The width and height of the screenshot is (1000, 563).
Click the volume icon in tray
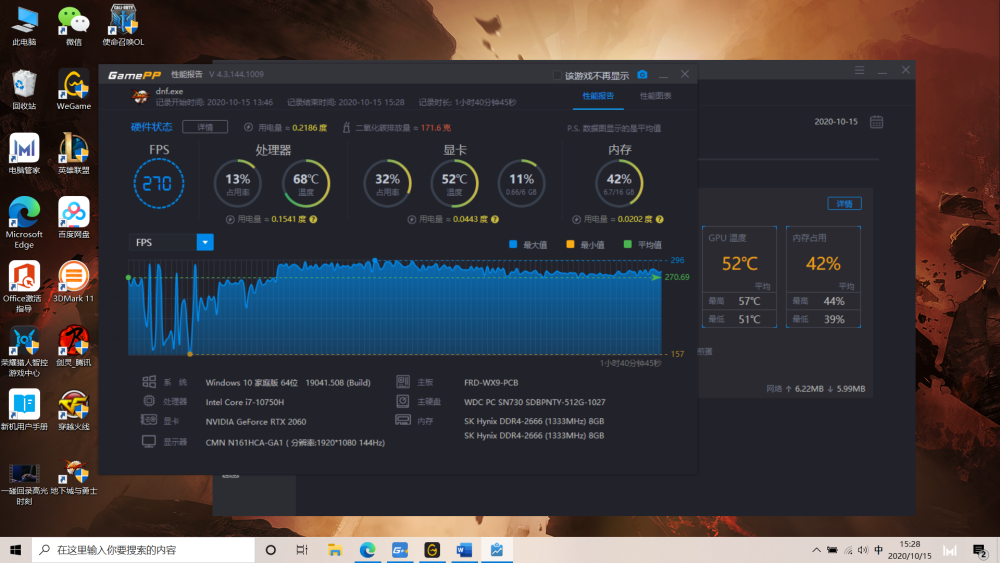pos(863,550)
